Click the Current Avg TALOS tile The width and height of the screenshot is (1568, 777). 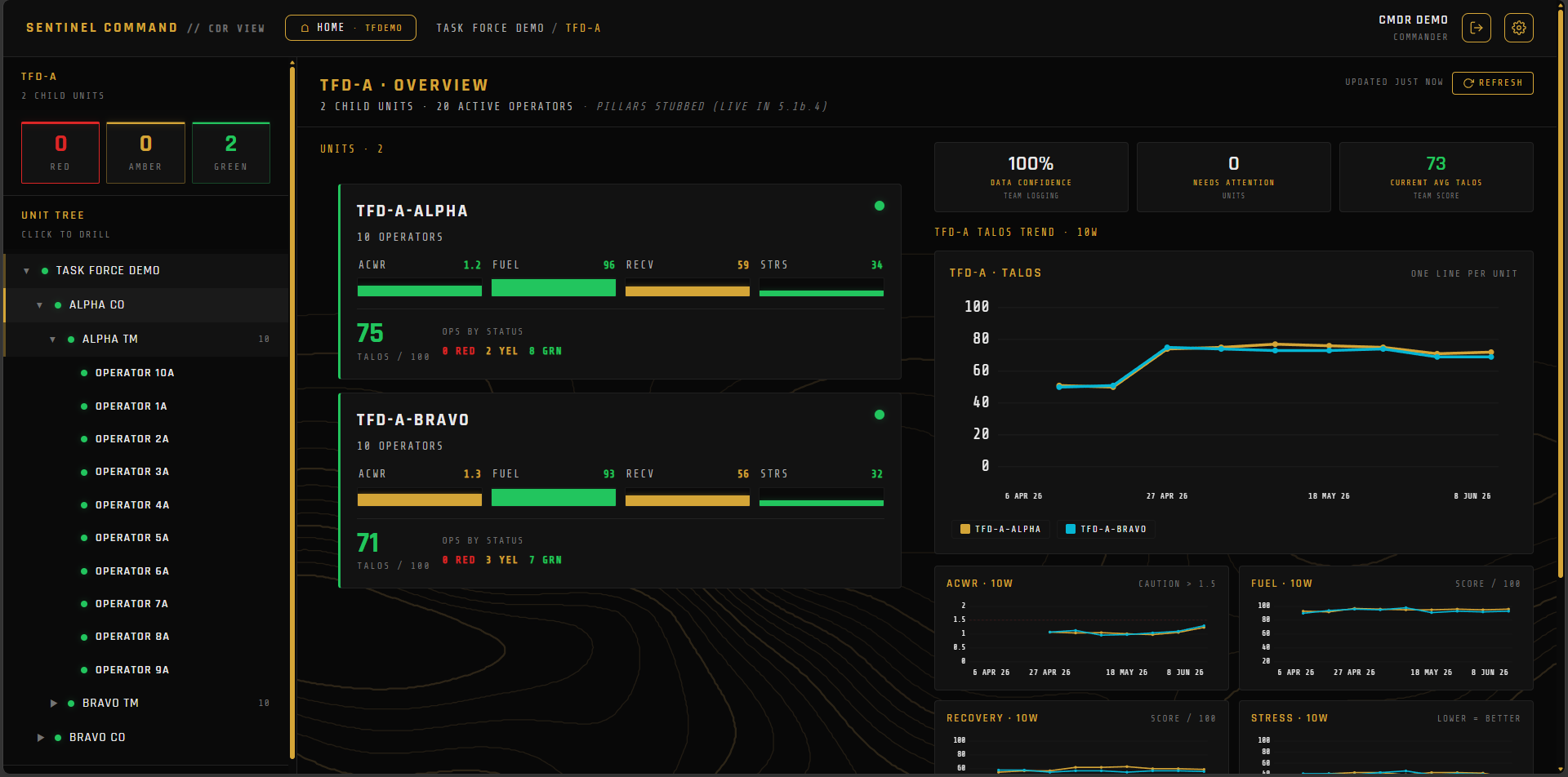1436,177
